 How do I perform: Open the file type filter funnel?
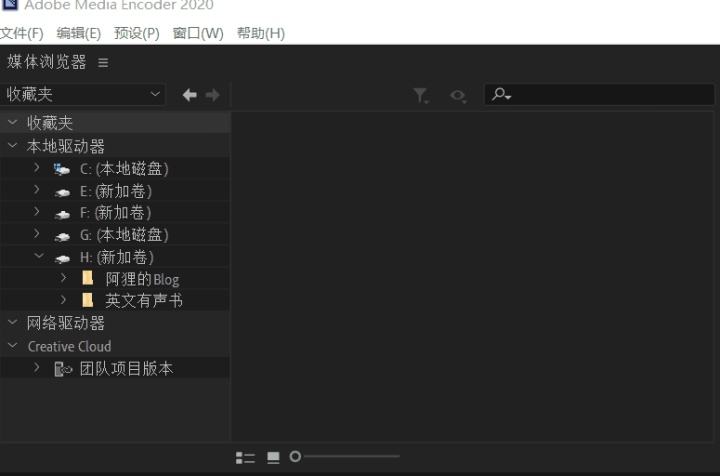421,95
